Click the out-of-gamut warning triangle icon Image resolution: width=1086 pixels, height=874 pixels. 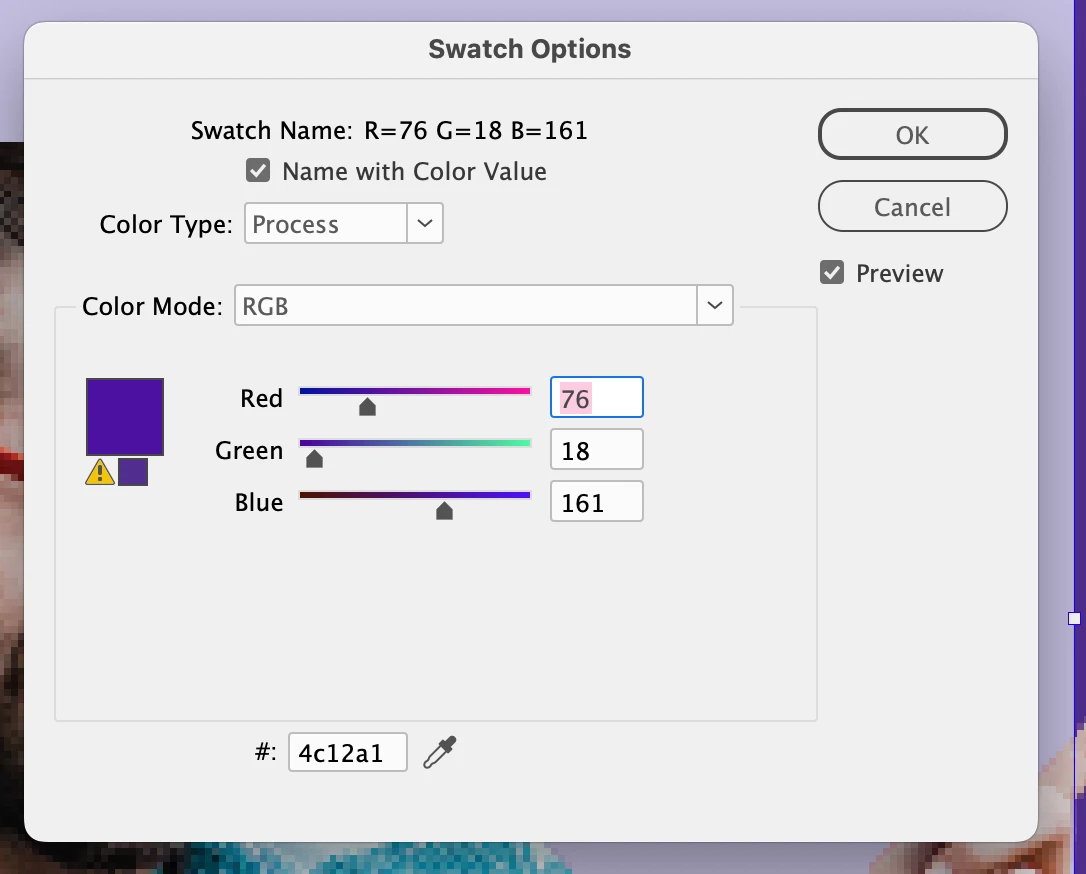click(100, 472)
